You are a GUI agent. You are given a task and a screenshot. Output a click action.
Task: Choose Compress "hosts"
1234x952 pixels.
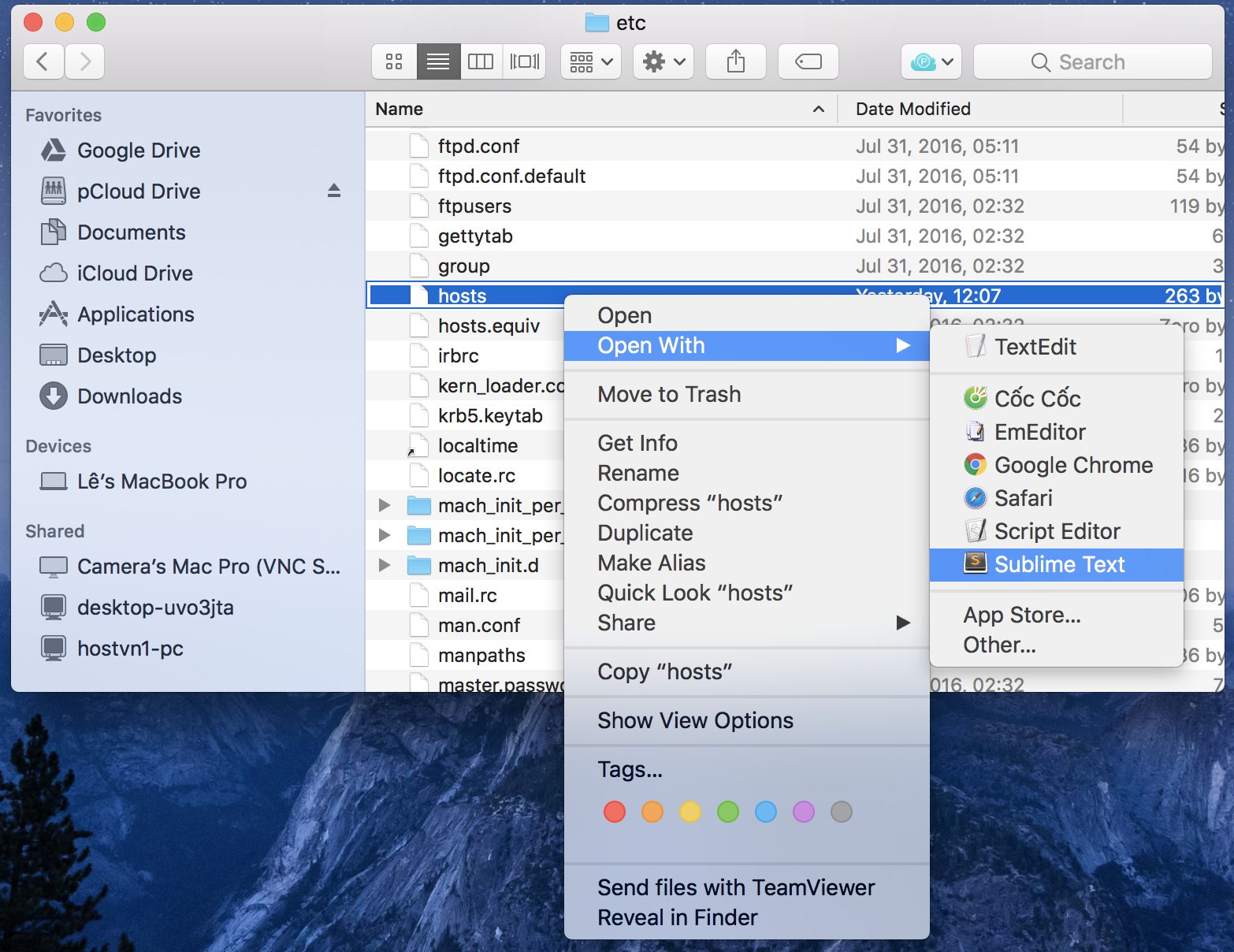coord(747,503)
